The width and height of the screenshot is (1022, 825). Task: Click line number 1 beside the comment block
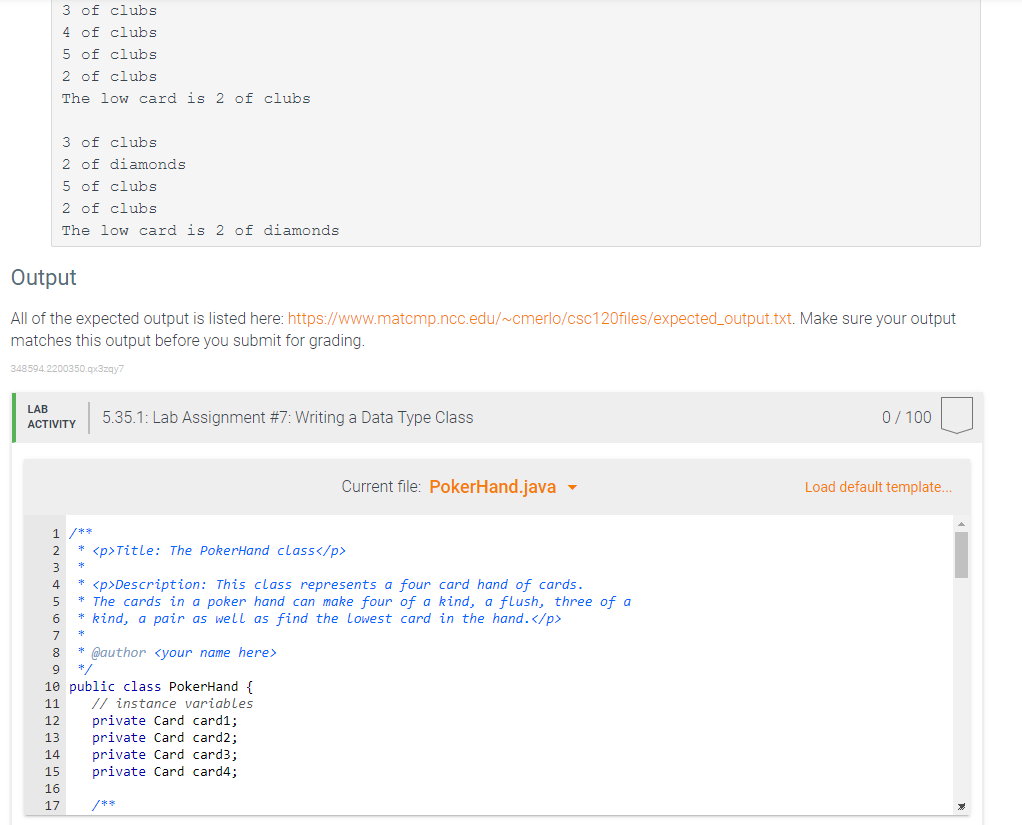(56, 532)
